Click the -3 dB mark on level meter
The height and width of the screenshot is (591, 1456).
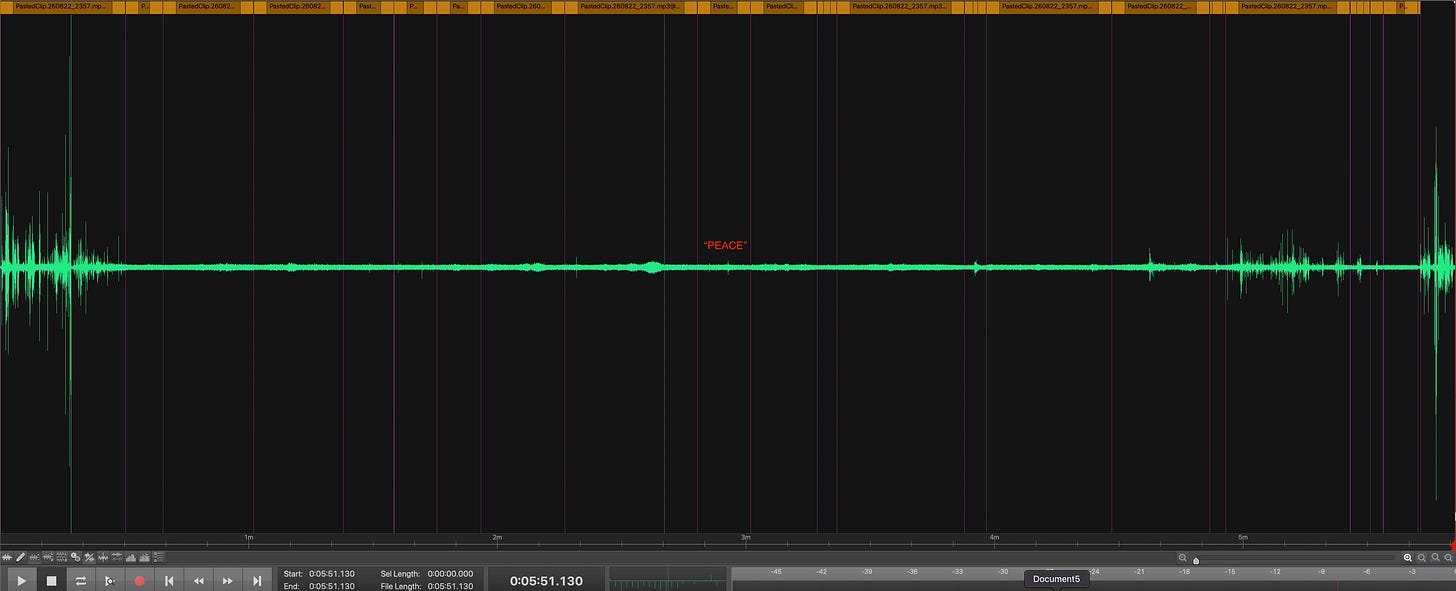[1411, 572]
